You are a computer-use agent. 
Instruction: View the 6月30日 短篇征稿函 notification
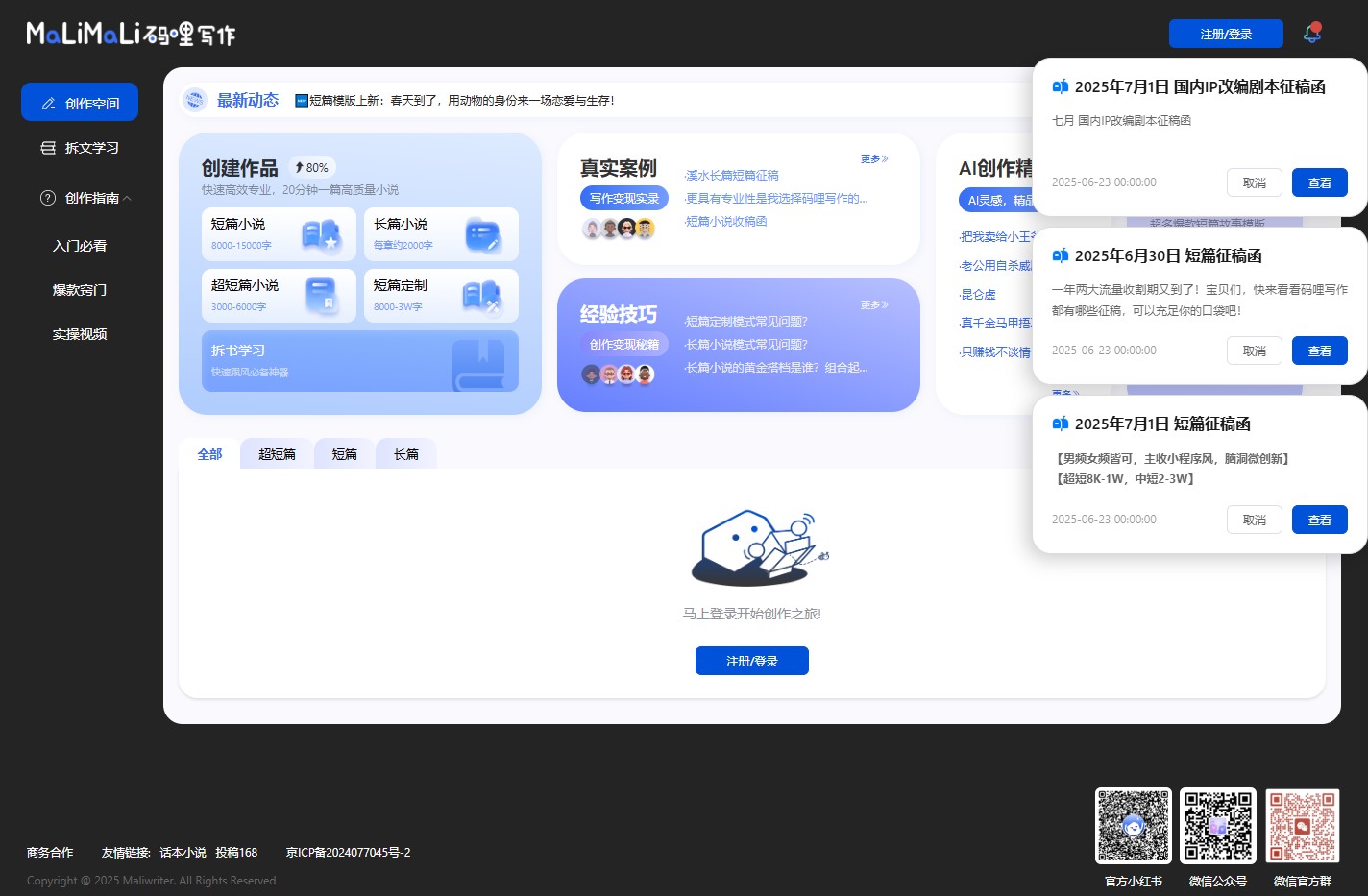(x=1320, y=351)
